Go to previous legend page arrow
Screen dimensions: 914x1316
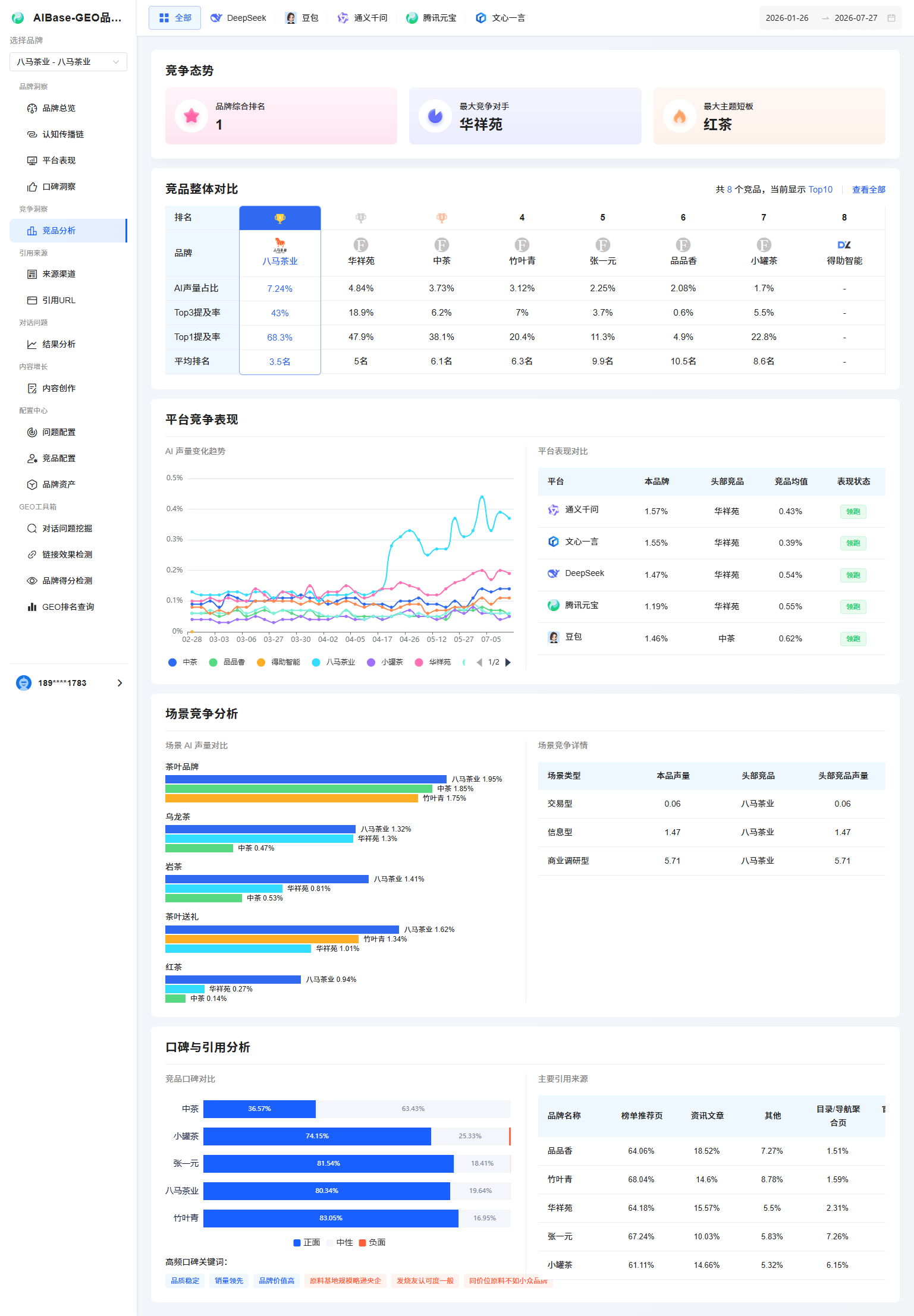coord(479,662)
